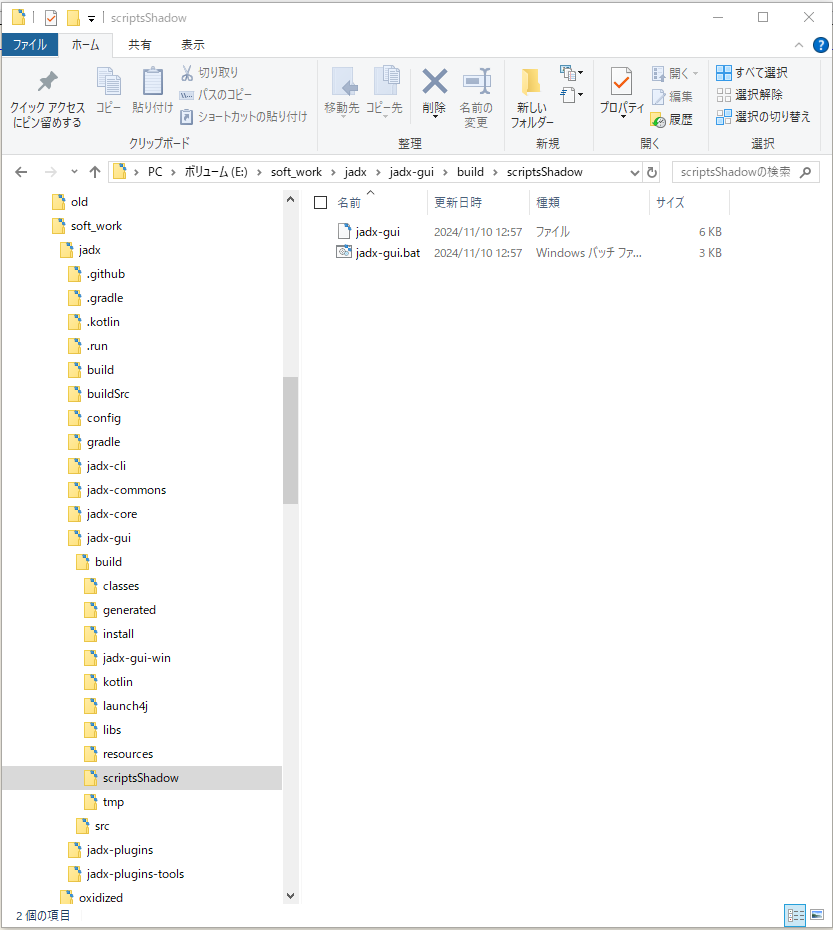Sort by 更新日時 column header

click(457, 203)
